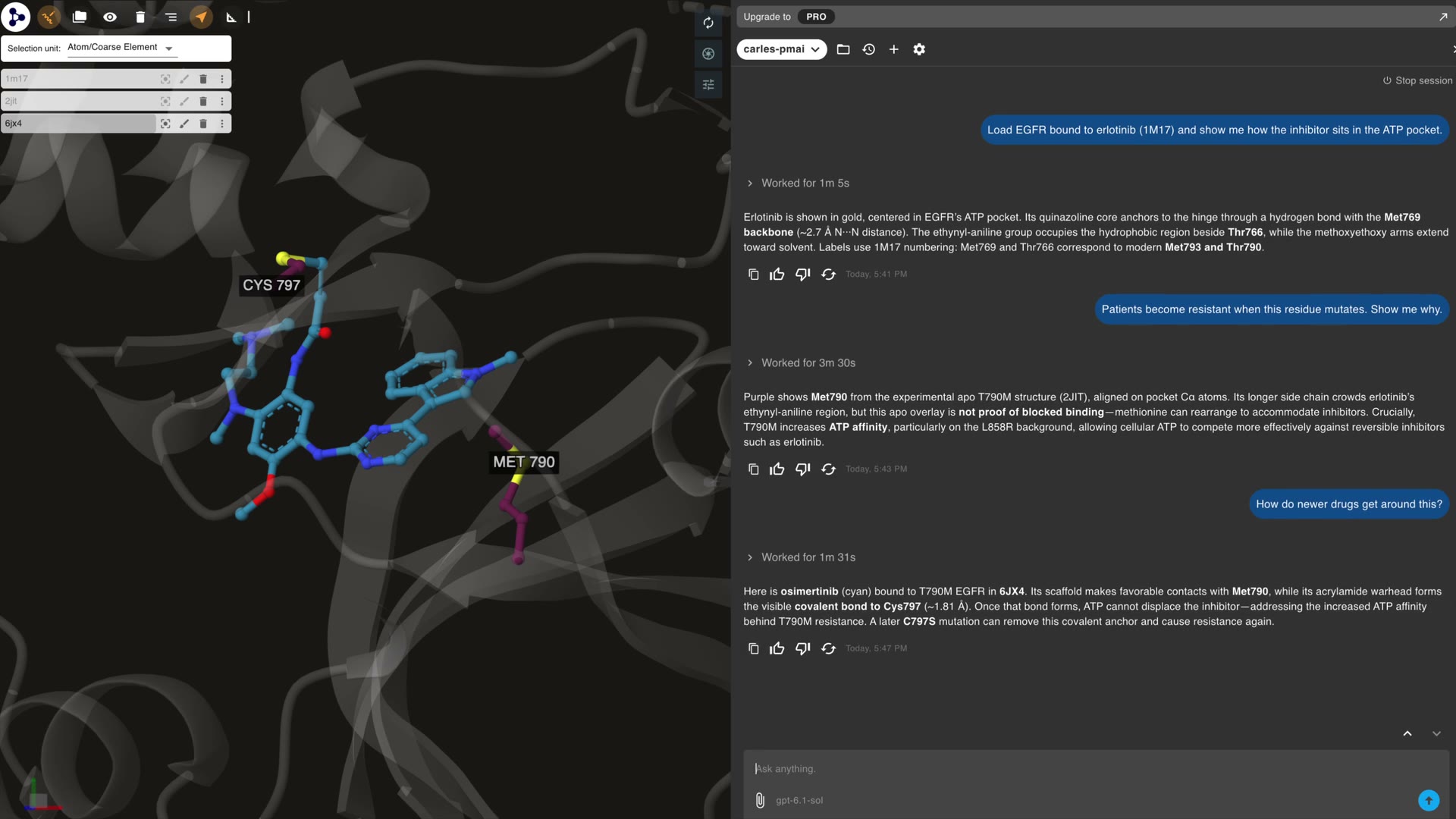Expand the Worked for 3m 30s section
Viewport: 1456px width, 819px height.
(x=801, y=362)
